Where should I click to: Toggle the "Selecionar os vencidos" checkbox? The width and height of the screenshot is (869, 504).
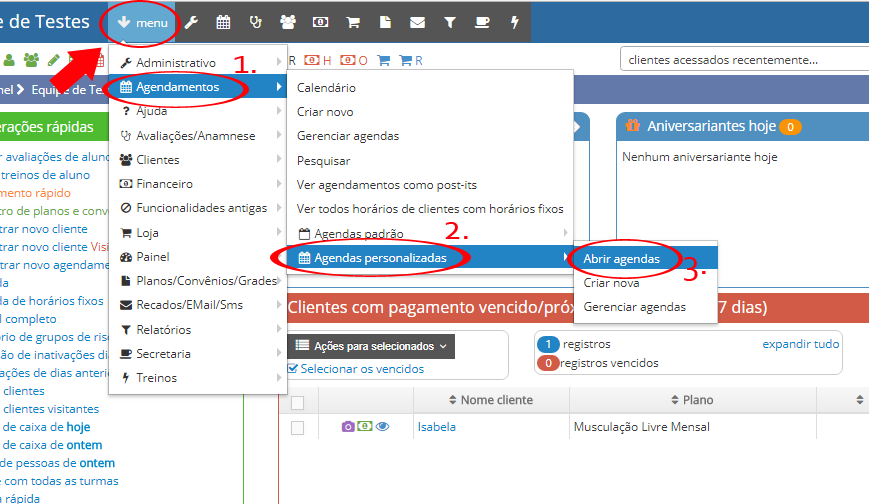[293, 369]
